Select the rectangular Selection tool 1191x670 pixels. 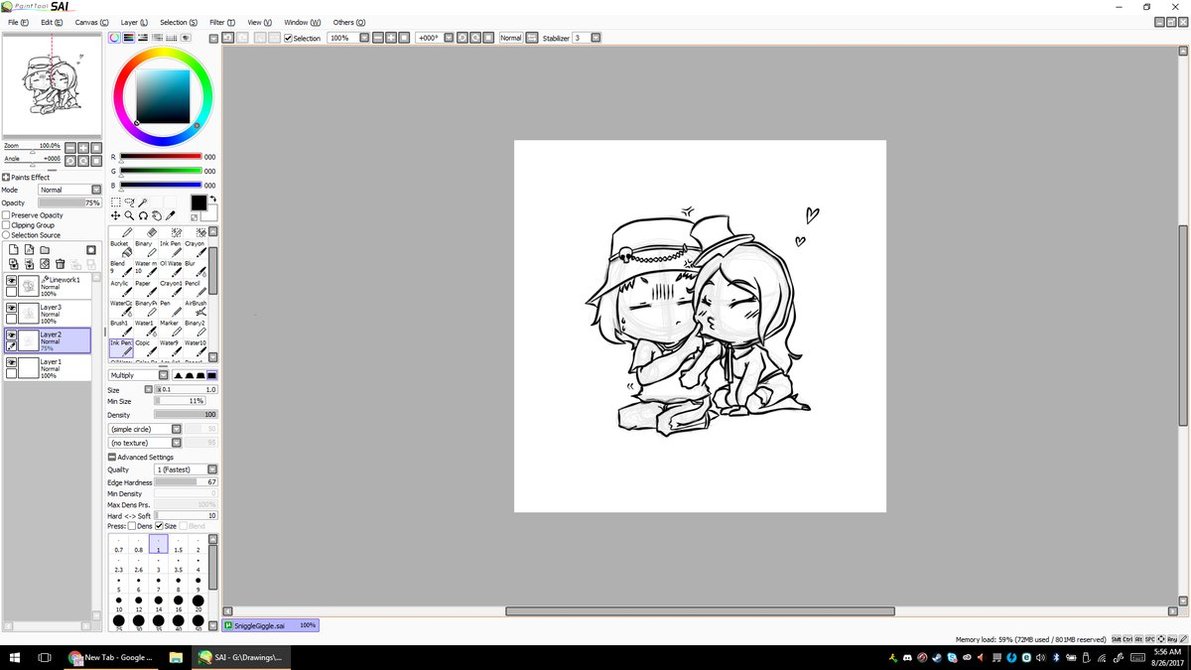115,202
